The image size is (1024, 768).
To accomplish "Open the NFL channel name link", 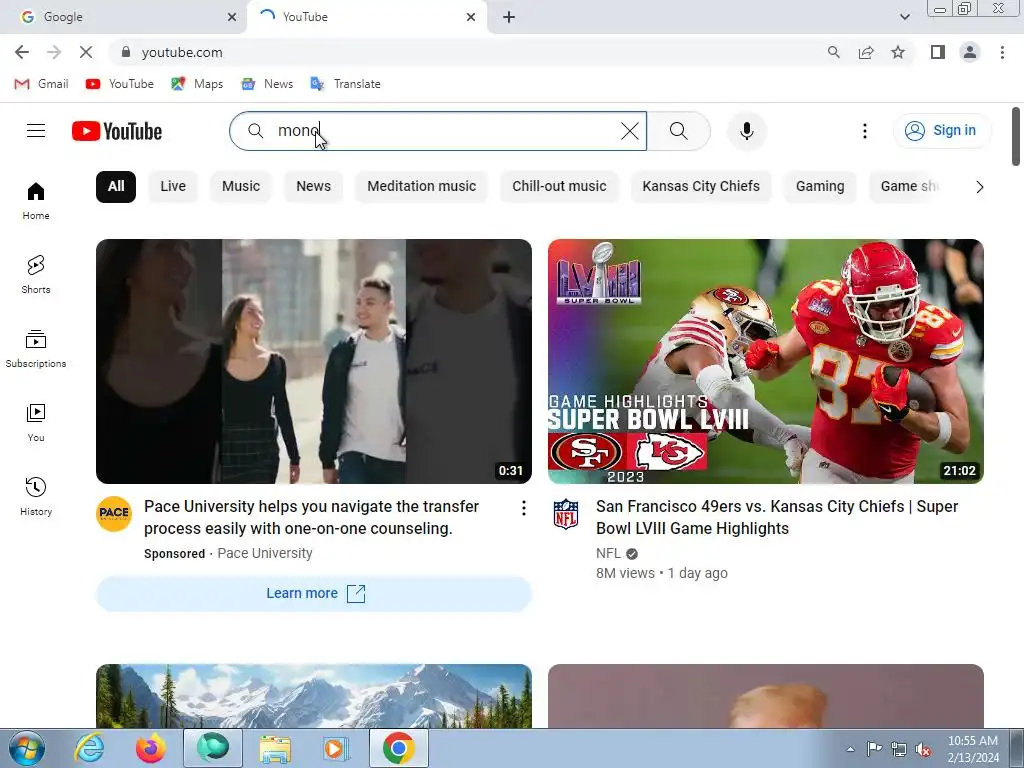I will (x=608, y=553).
